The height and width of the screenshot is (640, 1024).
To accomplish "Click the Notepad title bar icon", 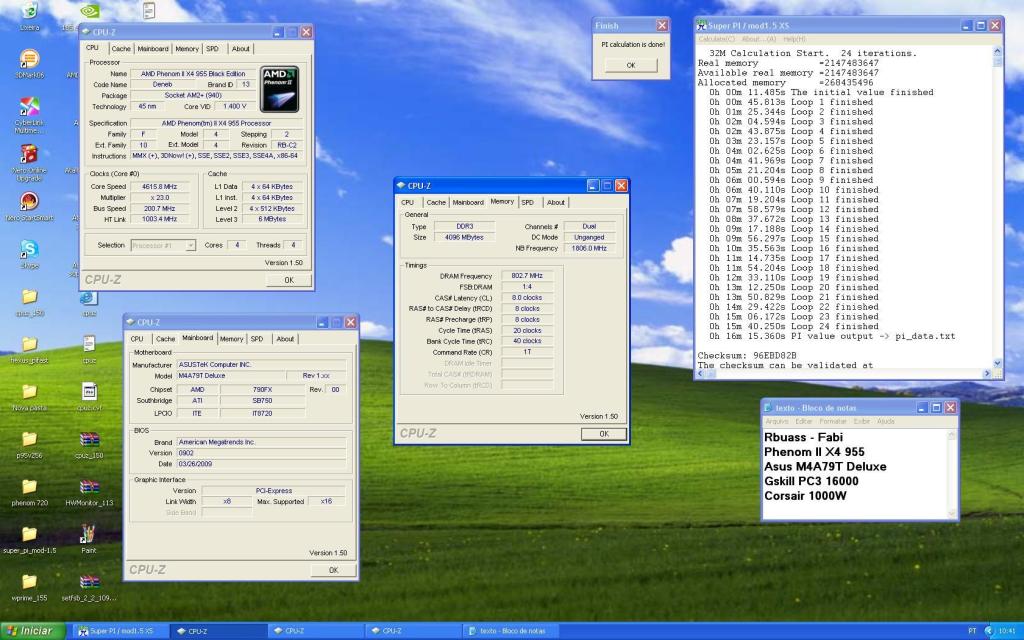I will (769, 408).
